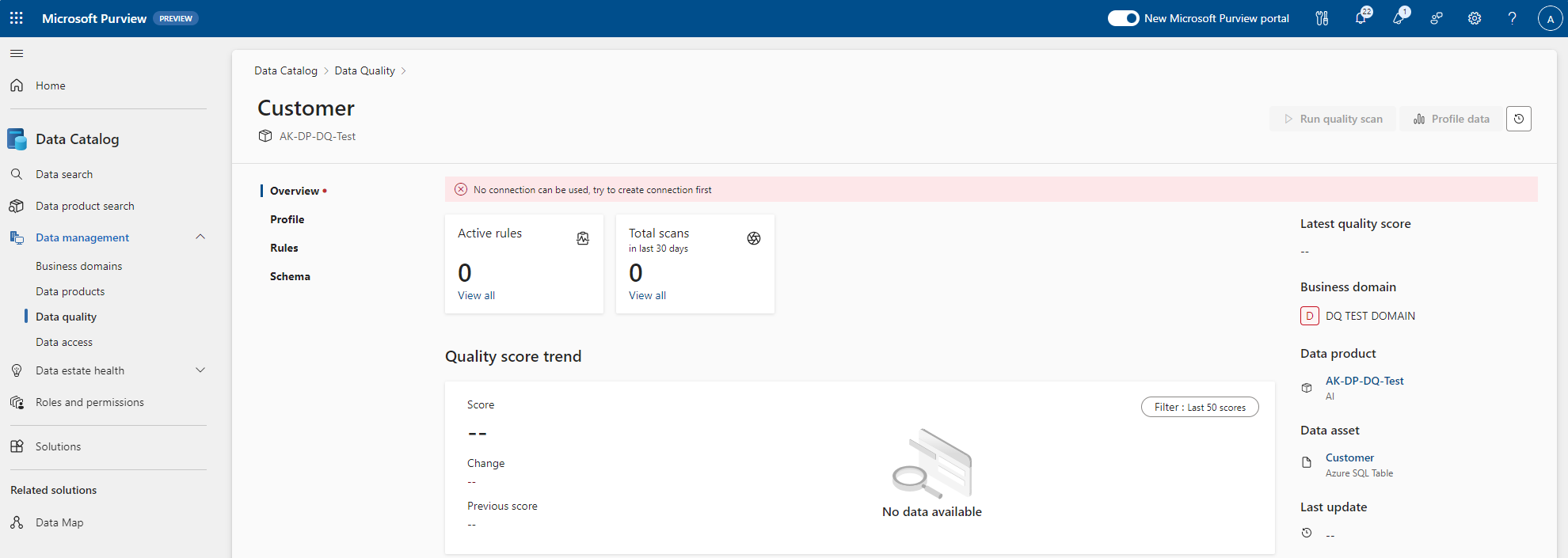Viewport: 1568px width, 558px height.
Task: Click the Data Catalog breadcrumb
Action: pyautogui.click(x=286, y=70)
